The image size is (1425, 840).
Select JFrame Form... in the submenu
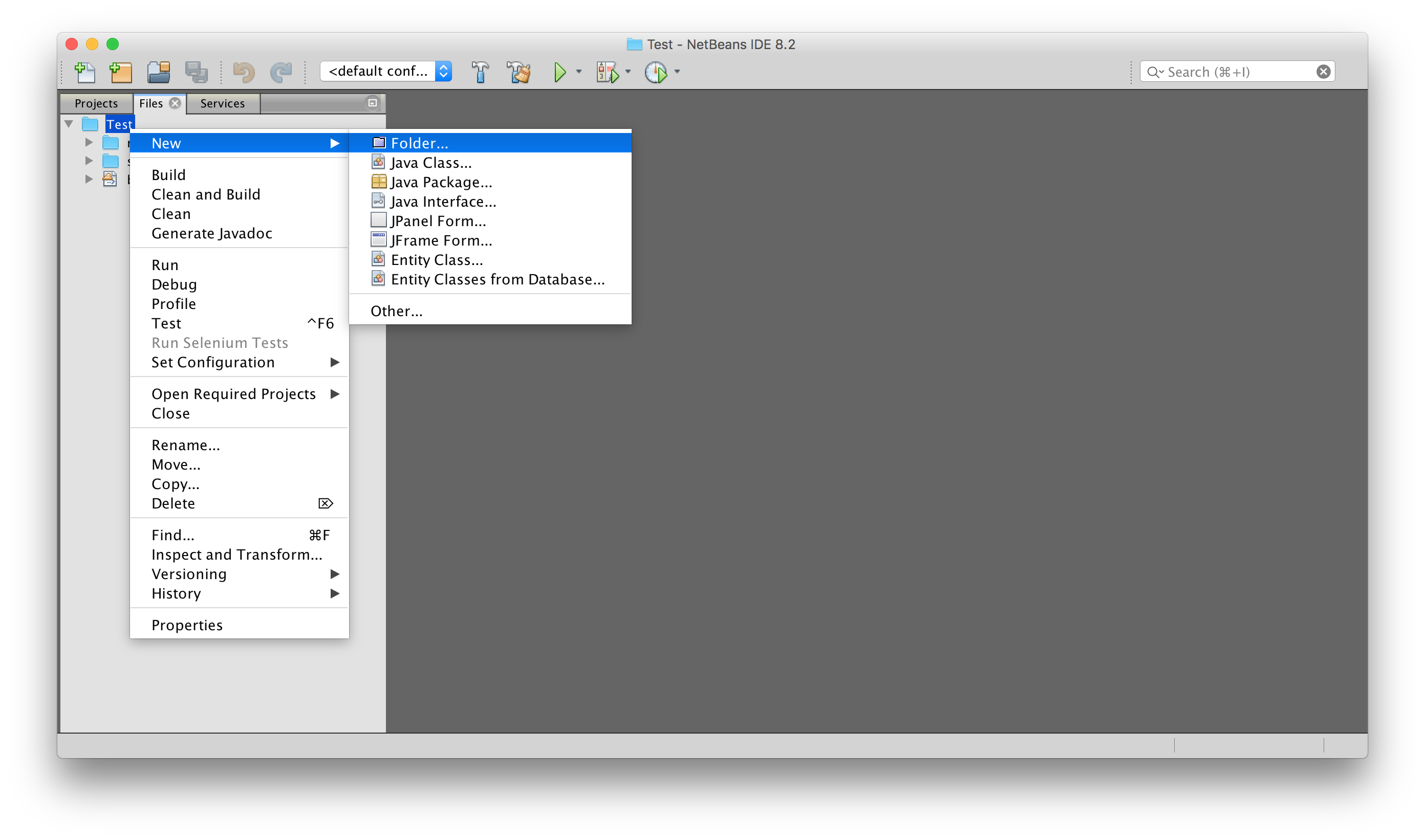click(490, 240)
